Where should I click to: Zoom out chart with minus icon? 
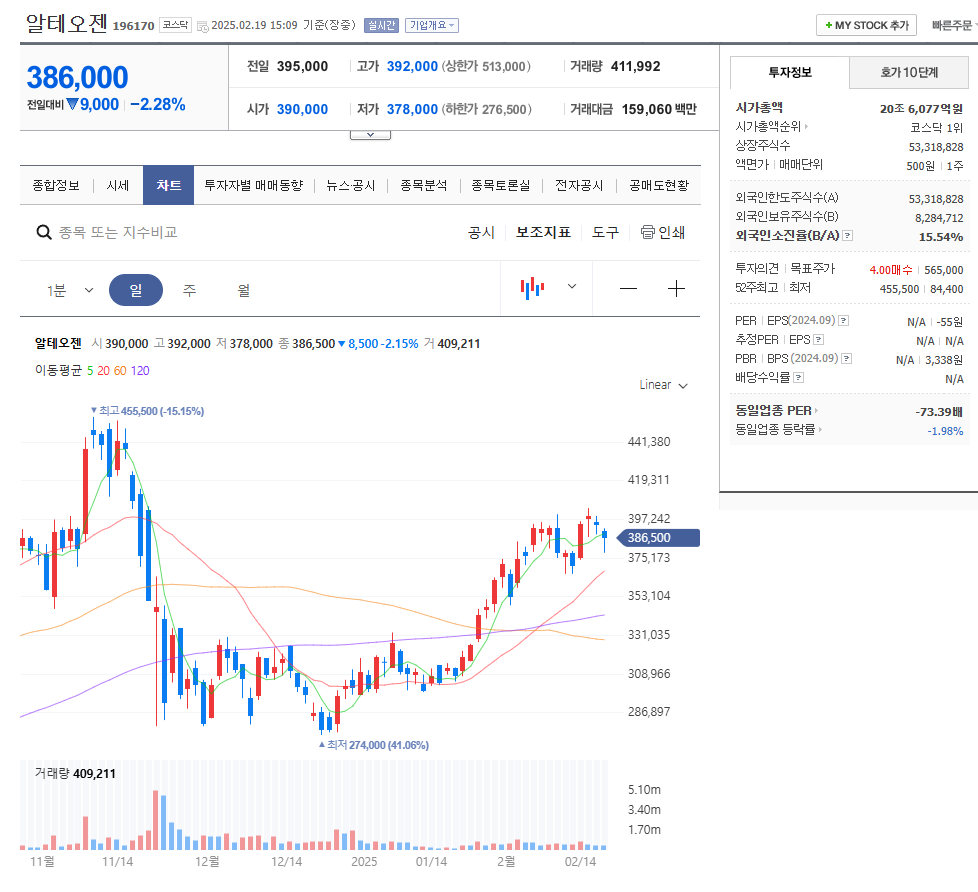(x=628, y=288)
